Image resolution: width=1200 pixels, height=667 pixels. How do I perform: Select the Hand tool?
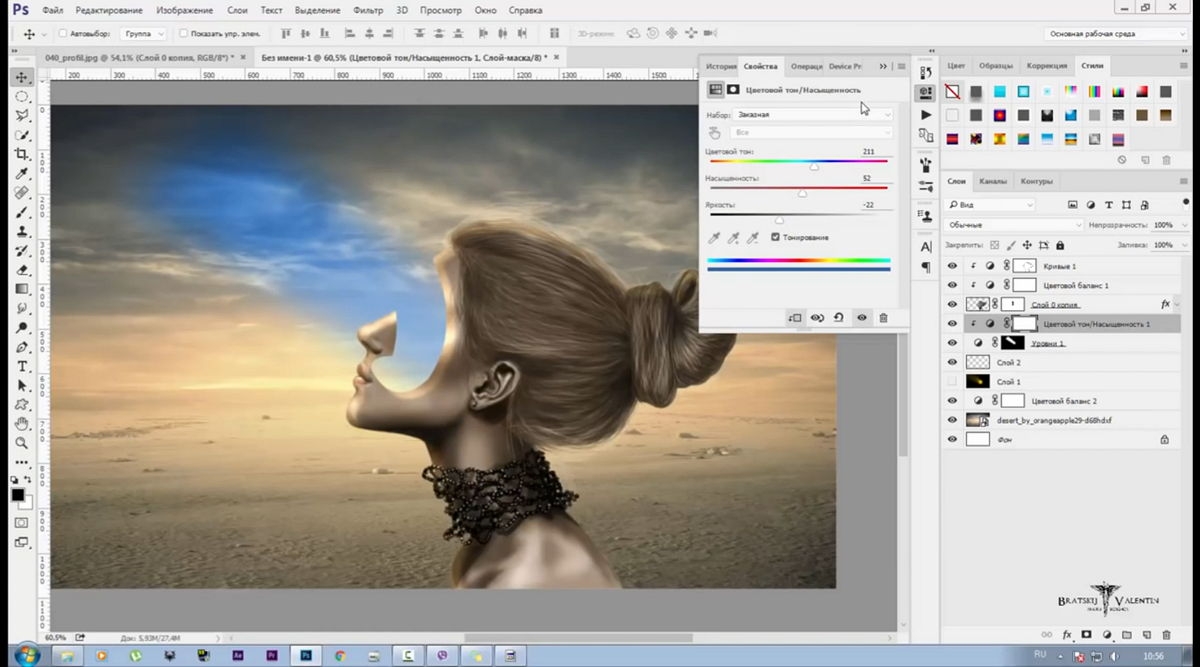tap(22, 424)
